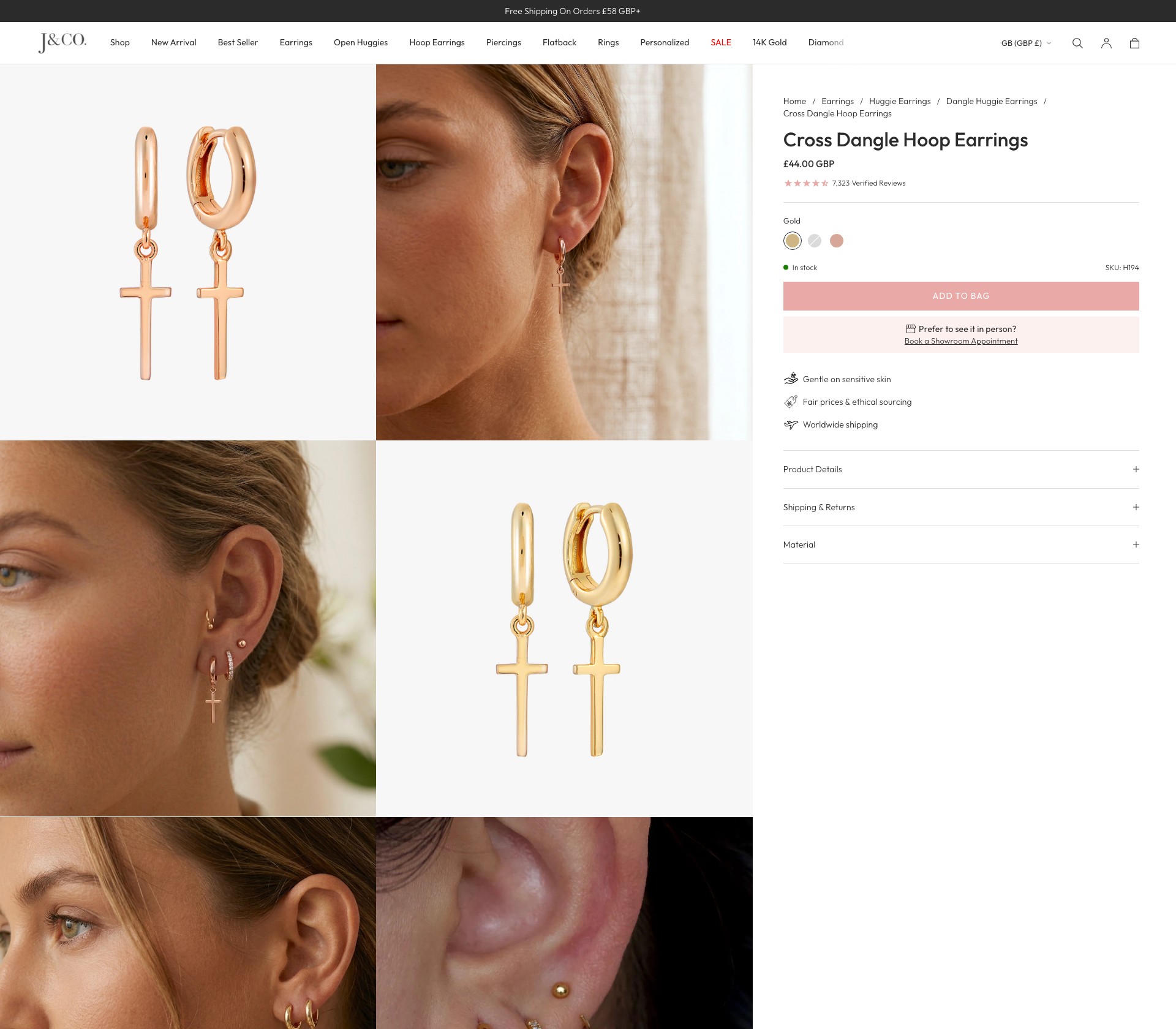
Task: Go to the SALE menu
Action: pos(721,42)
